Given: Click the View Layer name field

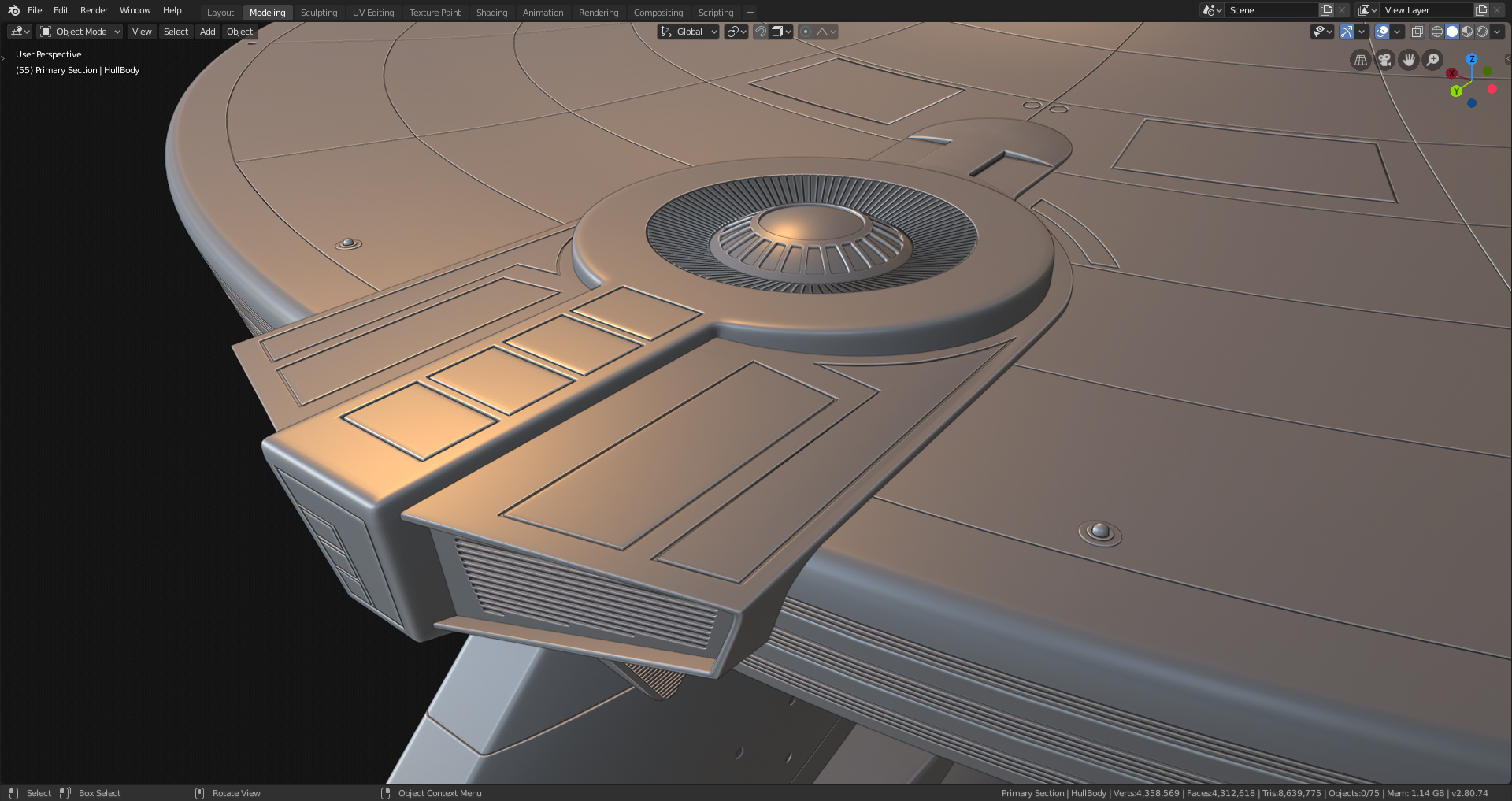Looking at the screenshot, I should [1426, 10].
